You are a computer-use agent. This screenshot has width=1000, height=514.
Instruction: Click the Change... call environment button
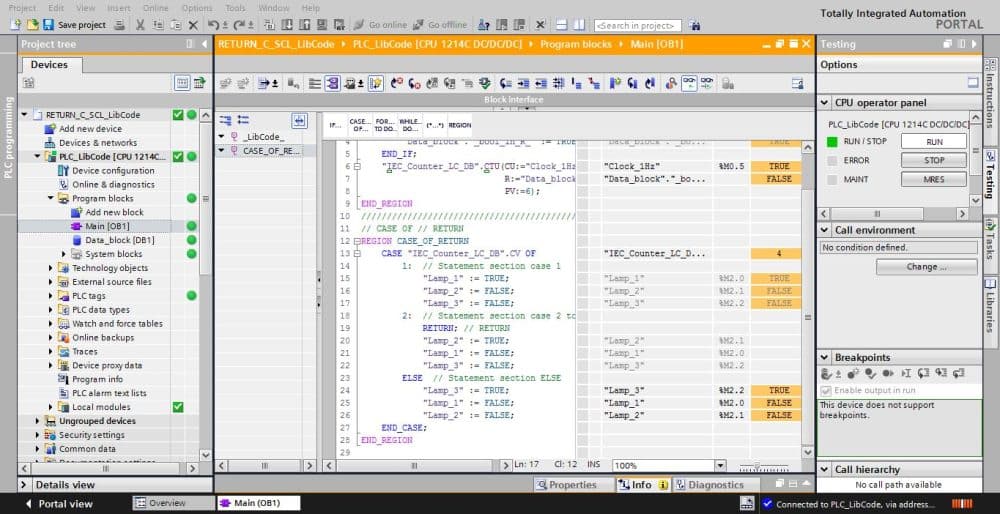coord(926,267)
